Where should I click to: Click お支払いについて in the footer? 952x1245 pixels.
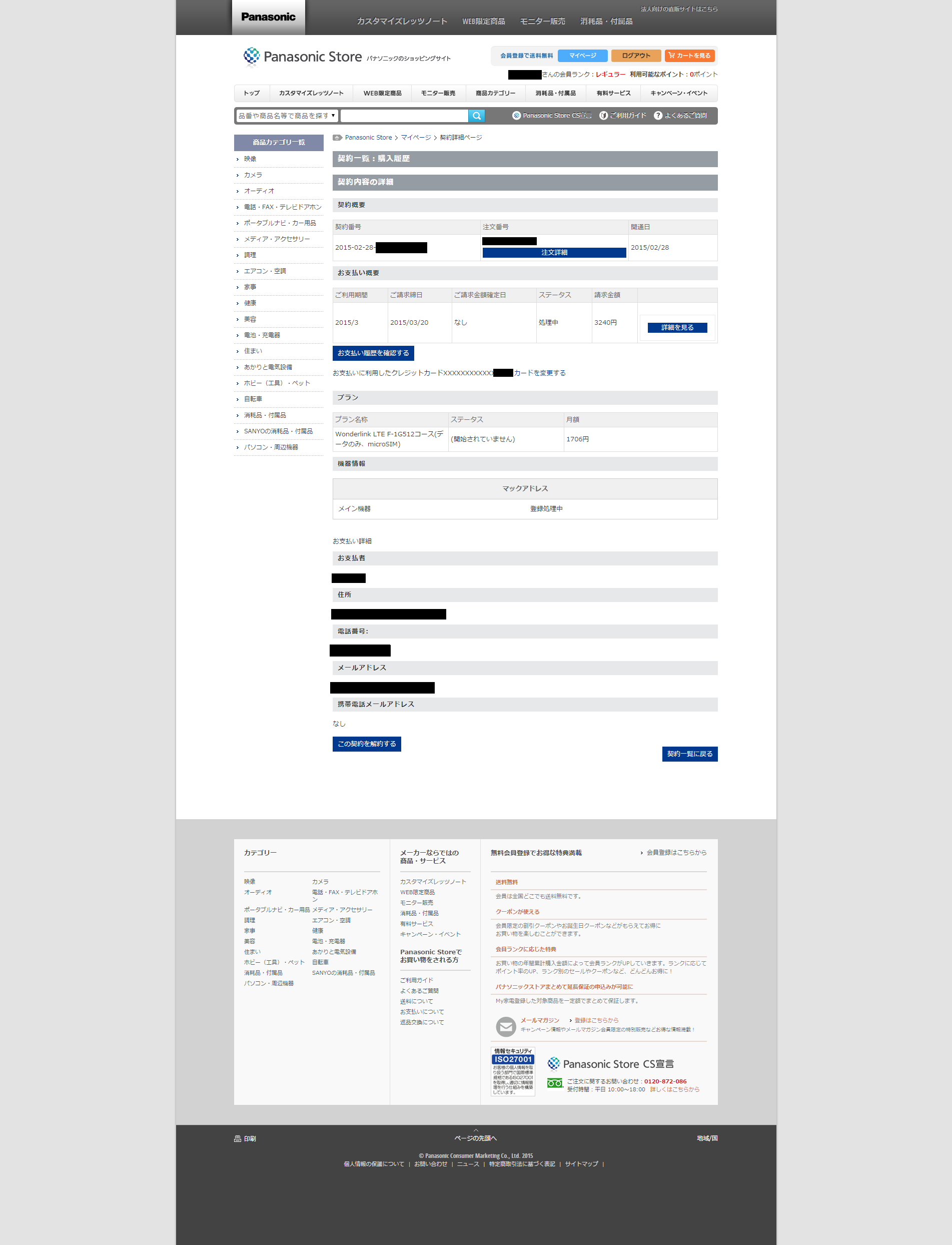tap(422, 1011)
